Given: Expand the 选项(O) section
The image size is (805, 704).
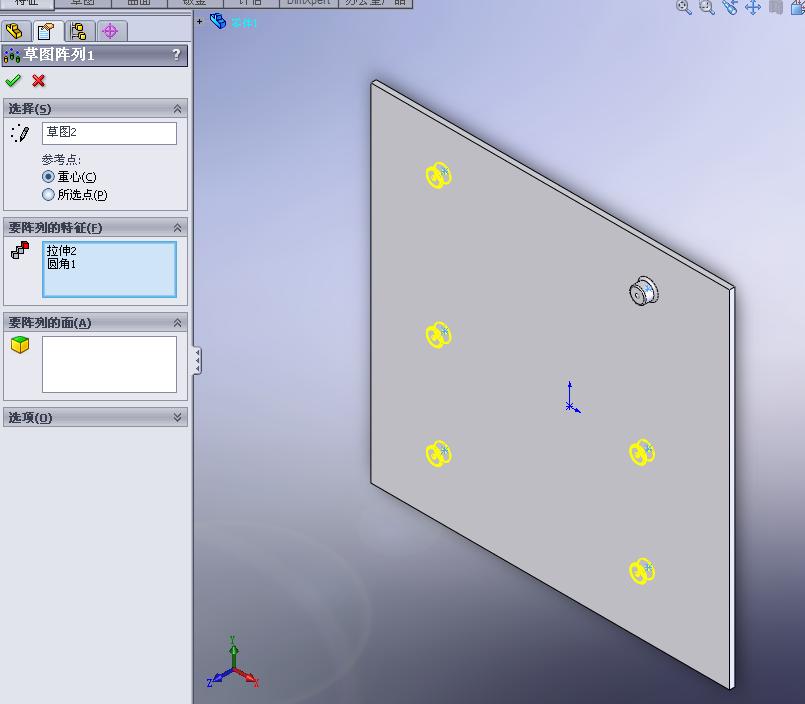Looking at the screenshot, I should coord(177,417).
